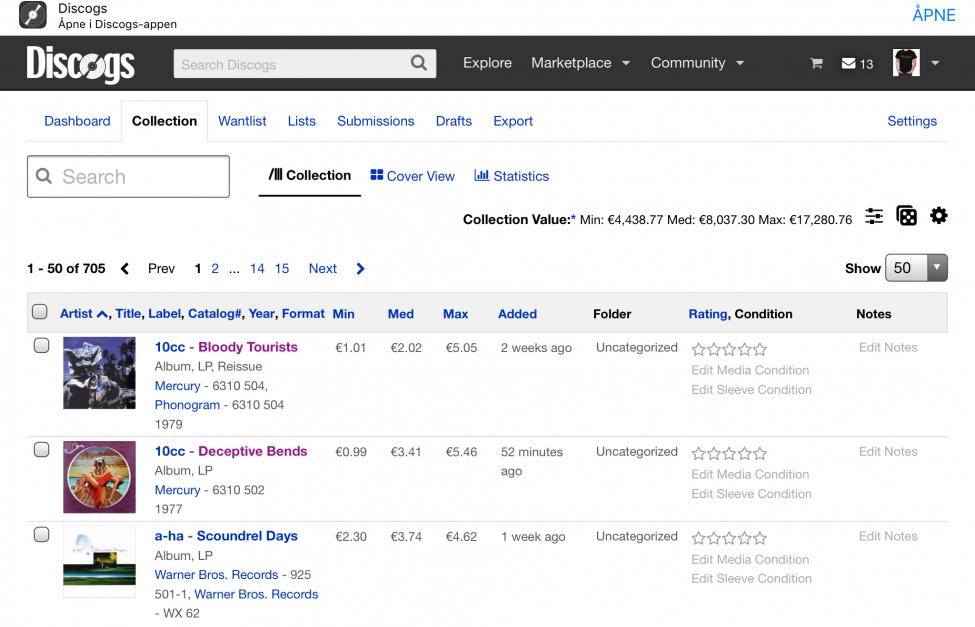This screenshot has width=975, height=627.
Task: Switch to the Wantlist tab
Action: [x=242, y=121]
